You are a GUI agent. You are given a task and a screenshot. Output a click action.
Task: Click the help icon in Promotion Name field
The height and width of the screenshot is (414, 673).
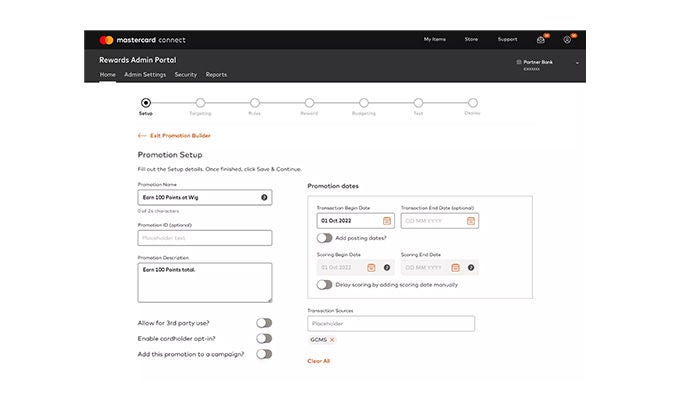[264, 197]
